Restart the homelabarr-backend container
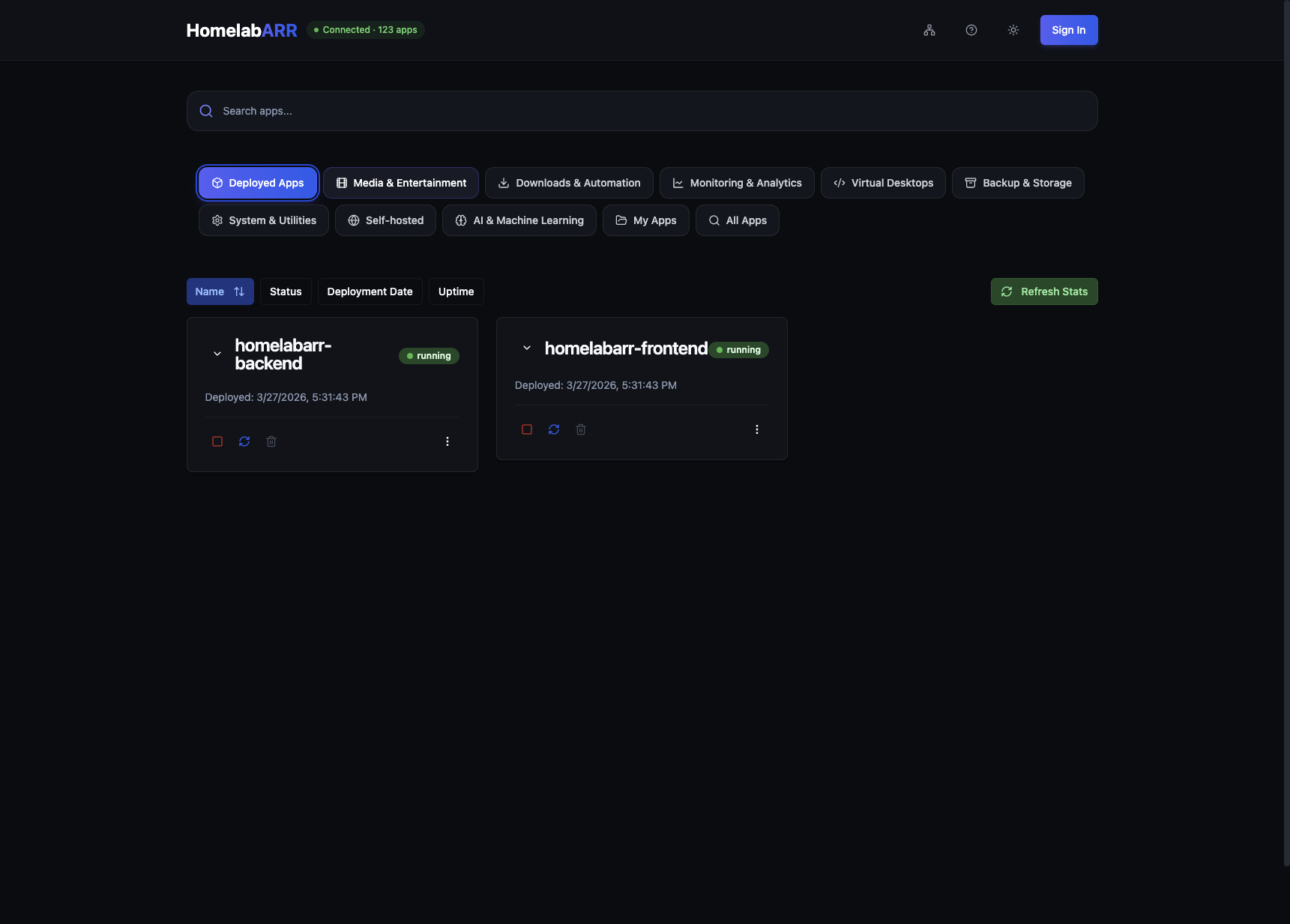 (244, 441)
